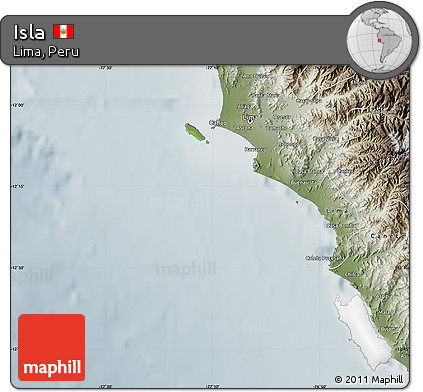The width and height of the screenshot is (423, 392).
Task: Click the 12°15' latitude label
Action: point(18,186)
